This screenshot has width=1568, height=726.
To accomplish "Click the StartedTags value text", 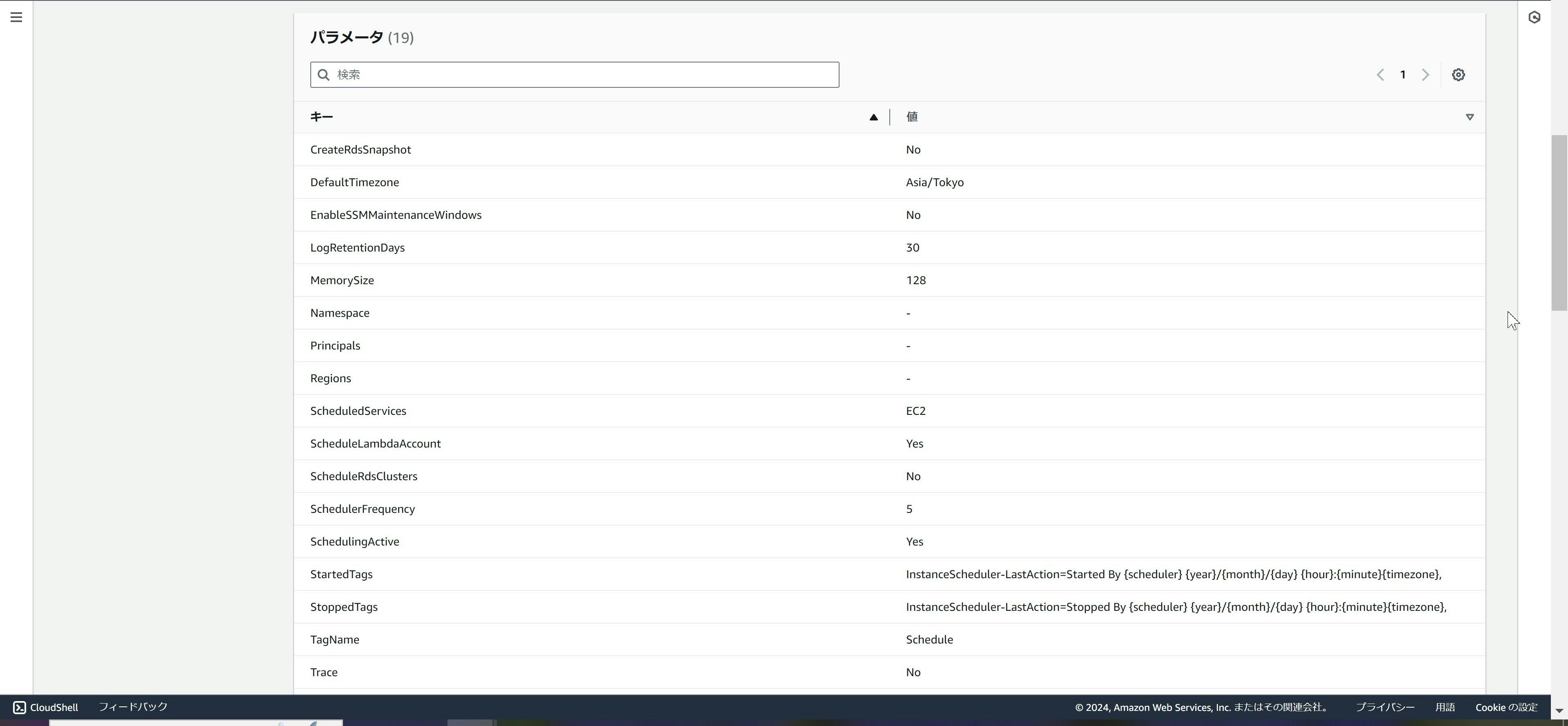I will point(1173,575).
